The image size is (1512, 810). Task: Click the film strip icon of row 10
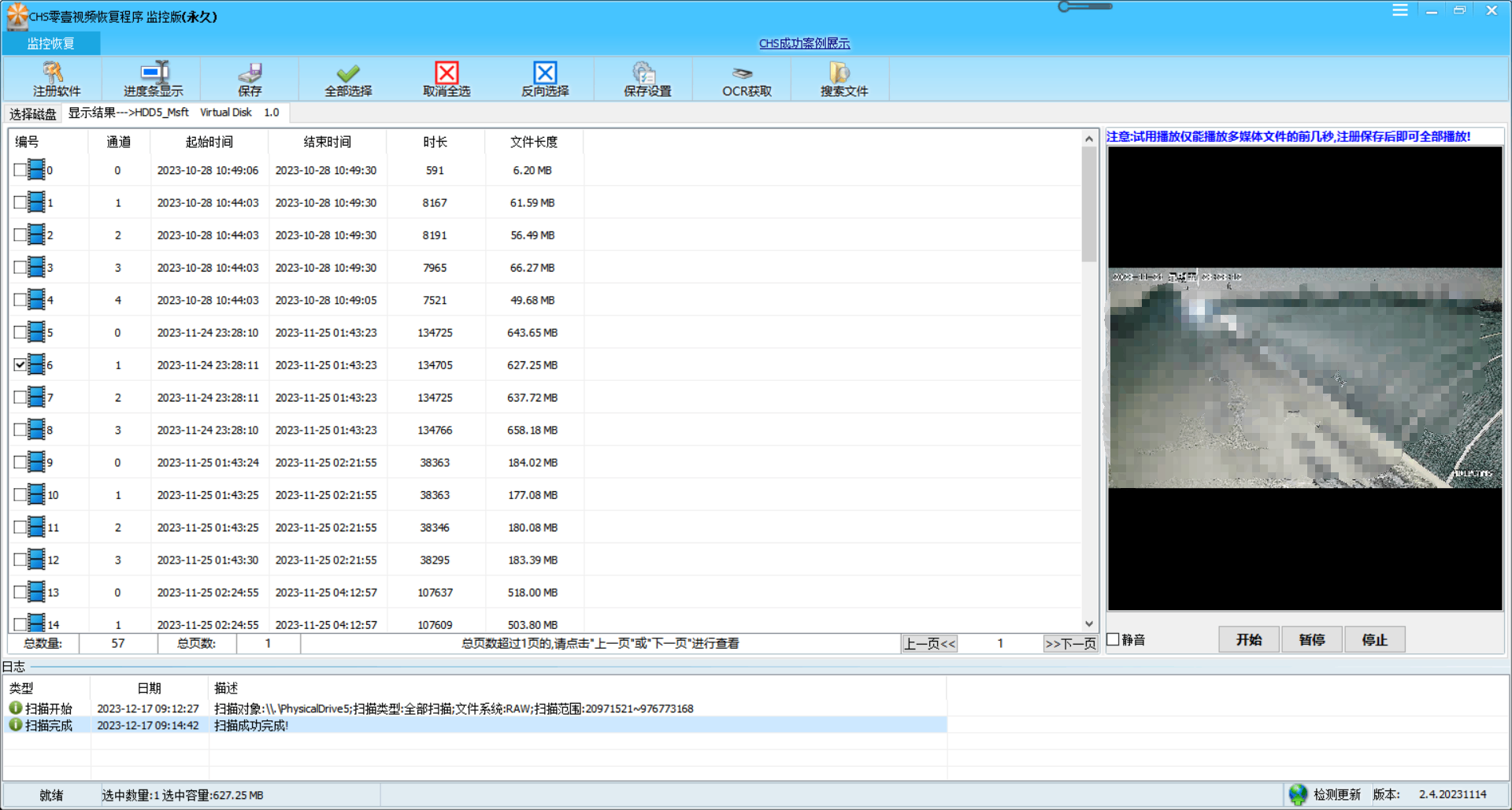[x=36, y=494]
